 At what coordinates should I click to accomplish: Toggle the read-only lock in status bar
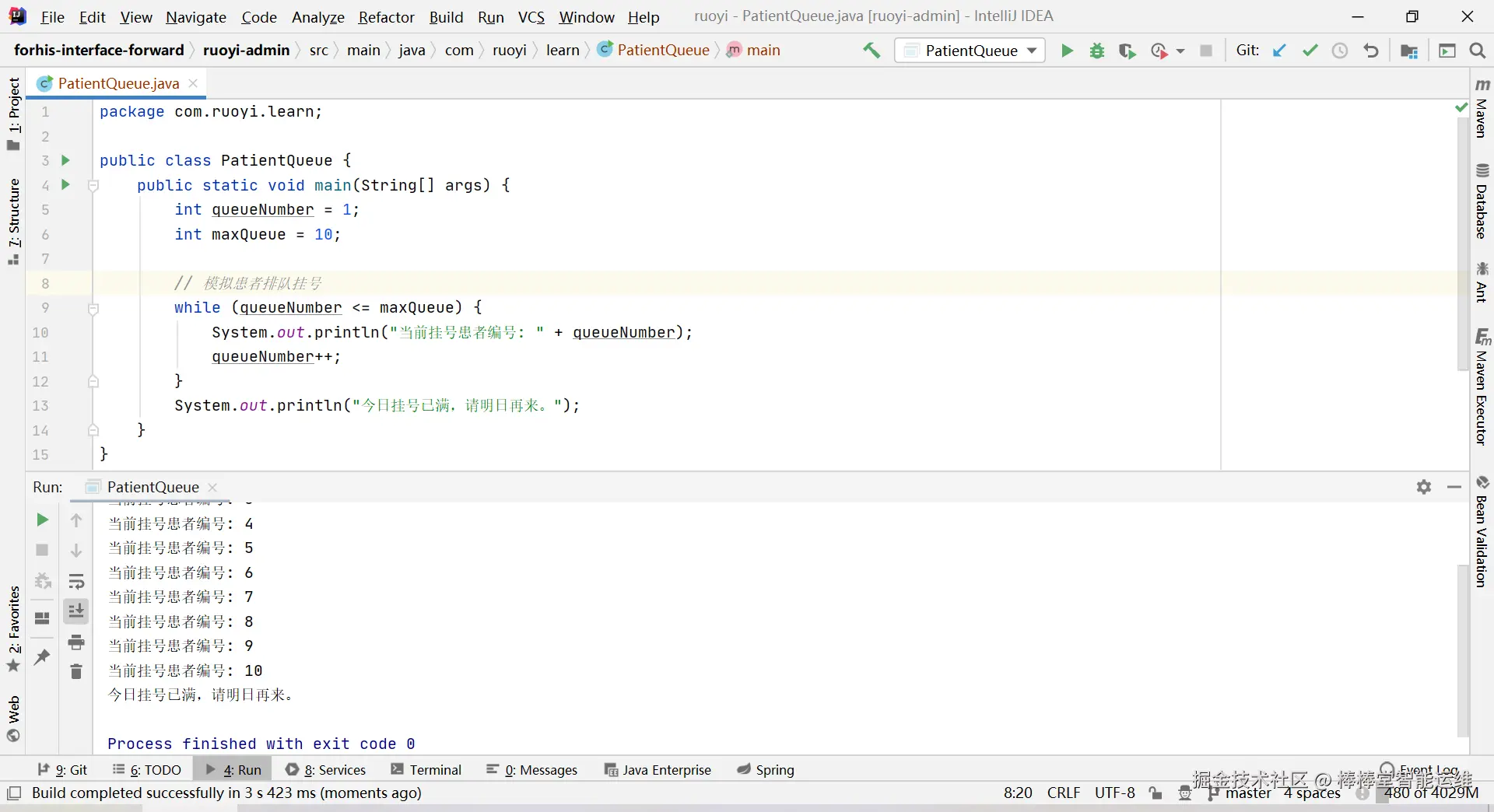pyautogui.click(x=1156, y=793)
